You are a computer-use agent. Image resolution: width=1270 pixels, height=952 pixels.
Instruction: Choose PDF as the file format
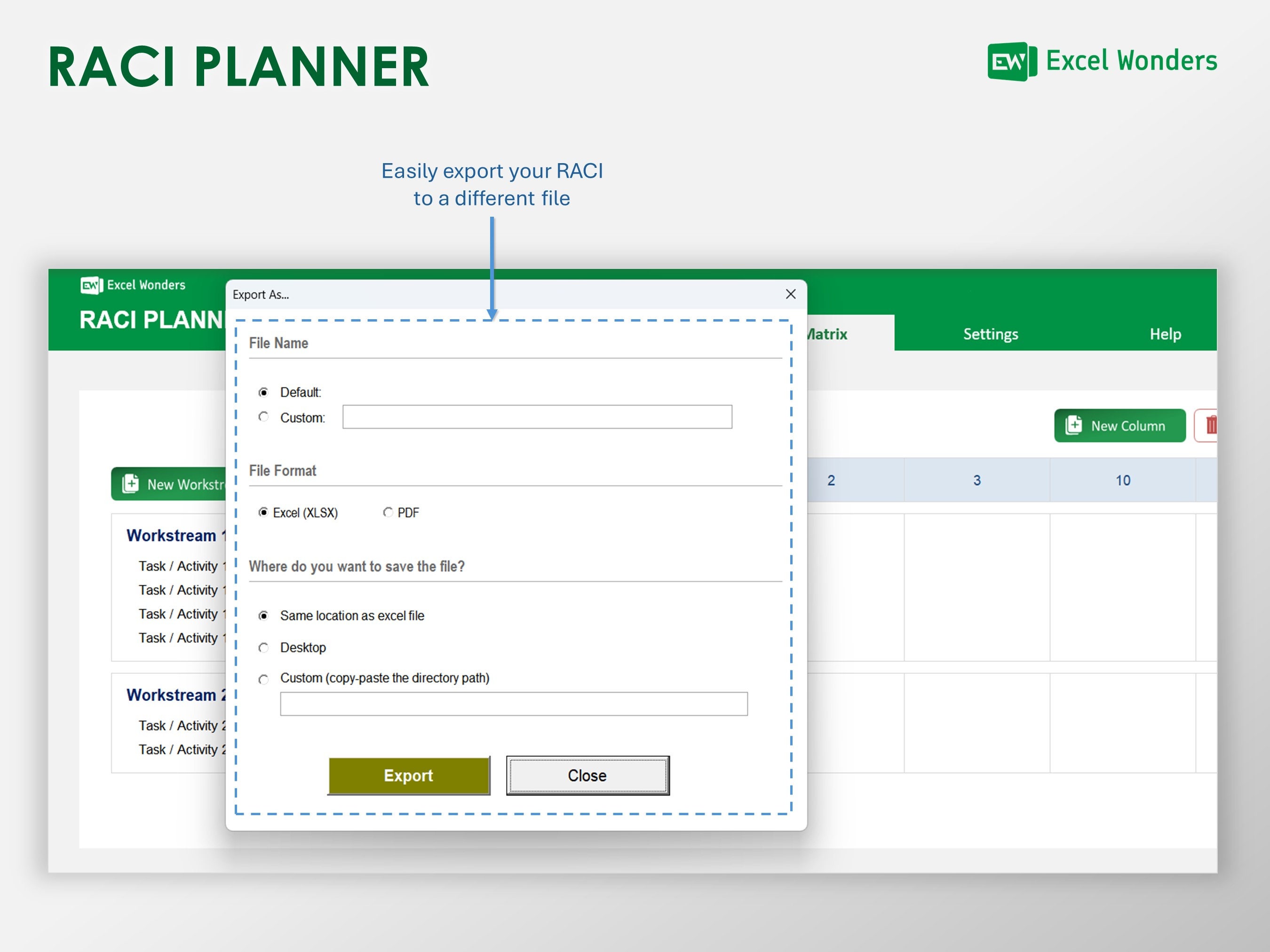[388, 512]
